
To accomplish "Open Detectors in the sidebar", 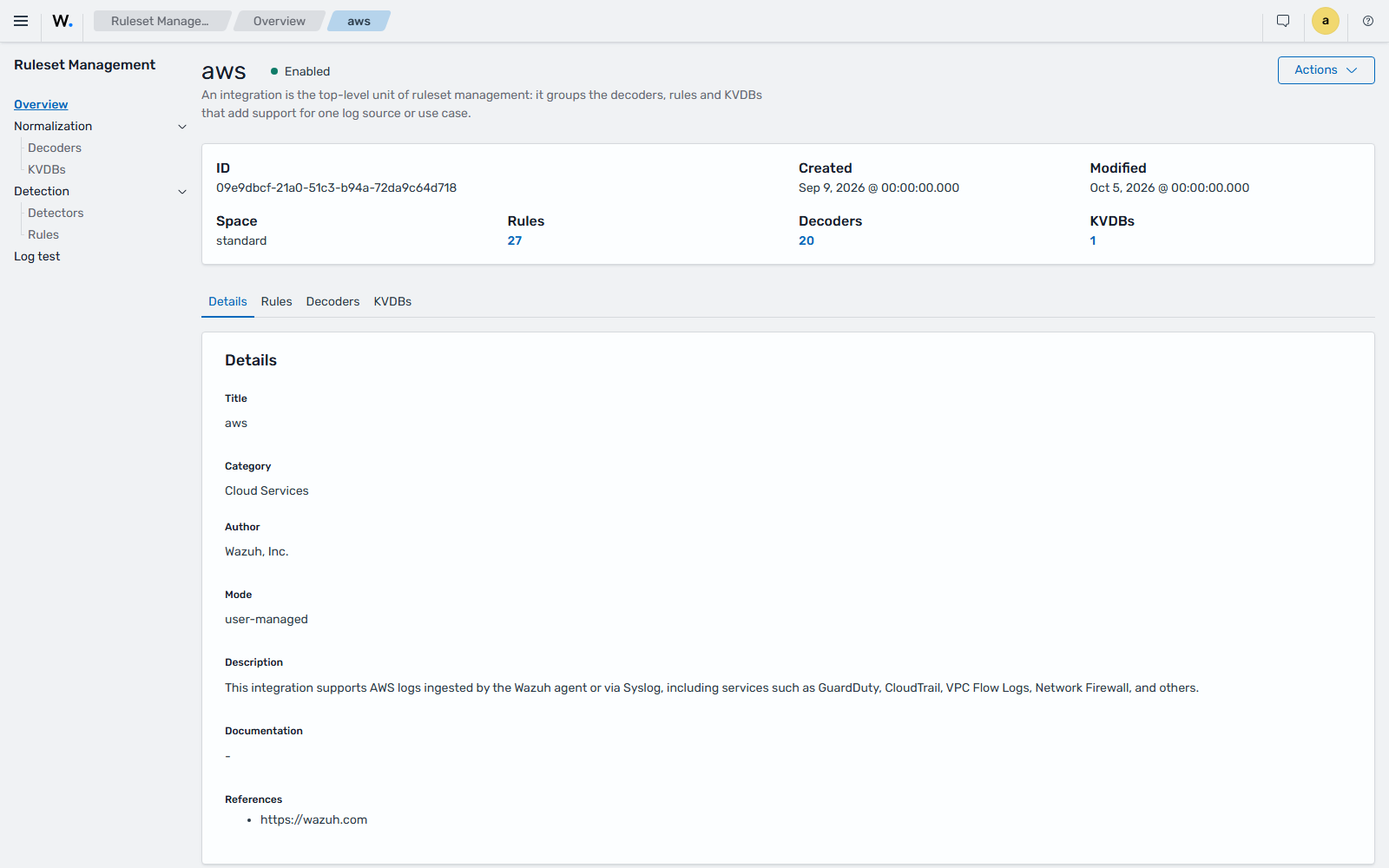I will coord(56,213).
